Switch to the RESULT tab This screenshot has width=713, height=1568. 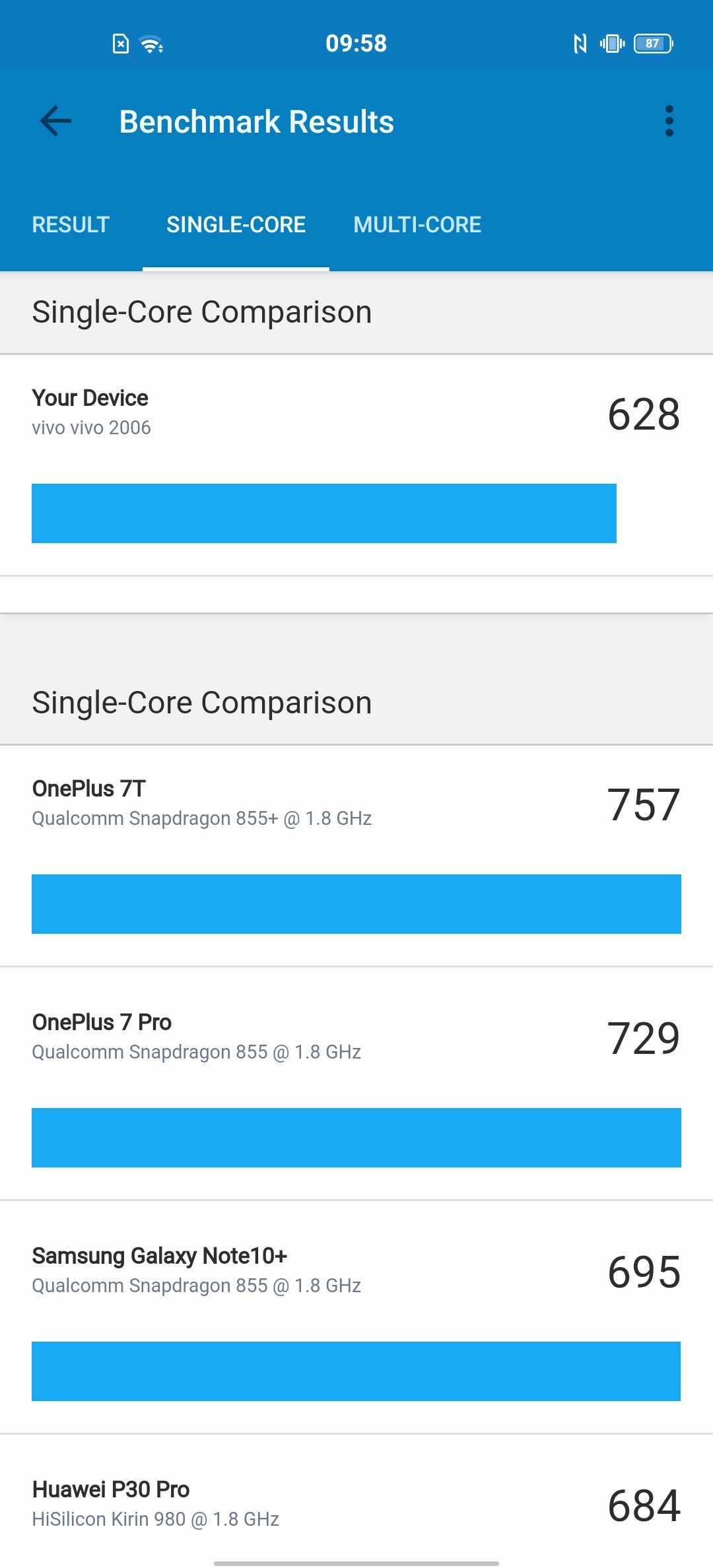click(71, 225)
